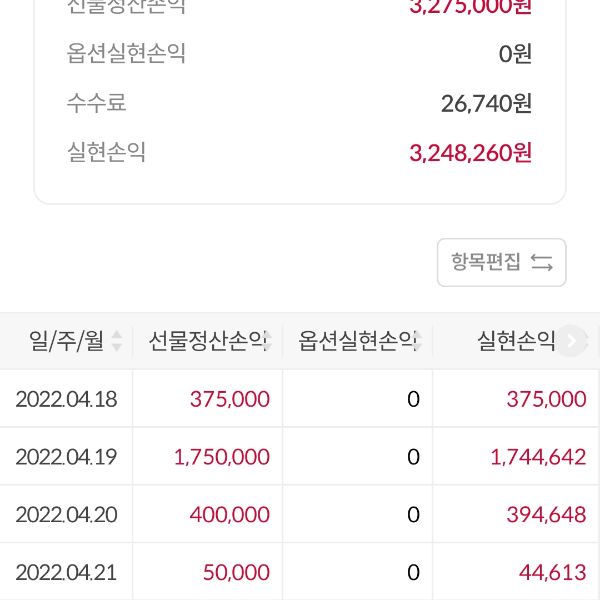
Task: Select the 2022.04.19 date cell
Action: [x=66, y=457]
